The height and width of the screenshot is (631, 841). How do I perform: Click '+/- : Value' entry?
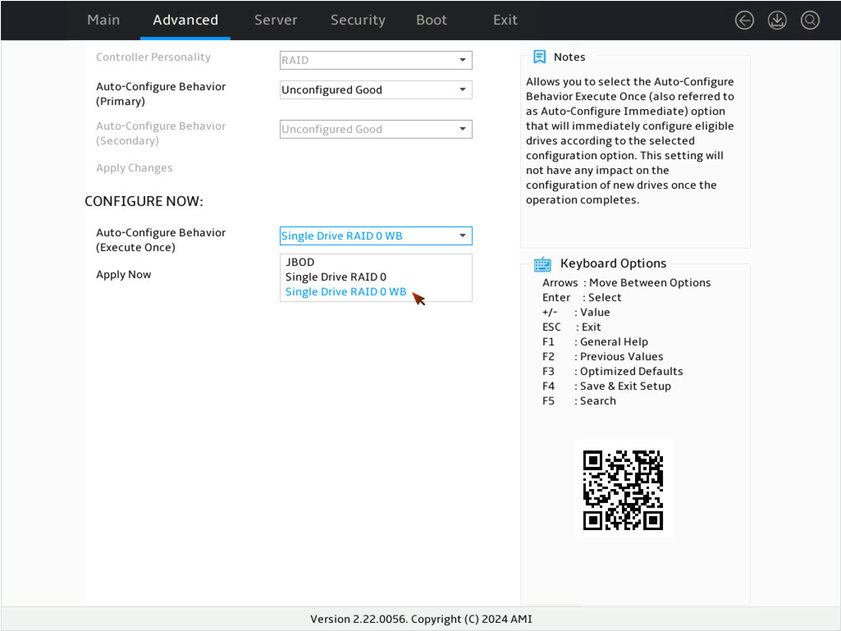point(576,312)
